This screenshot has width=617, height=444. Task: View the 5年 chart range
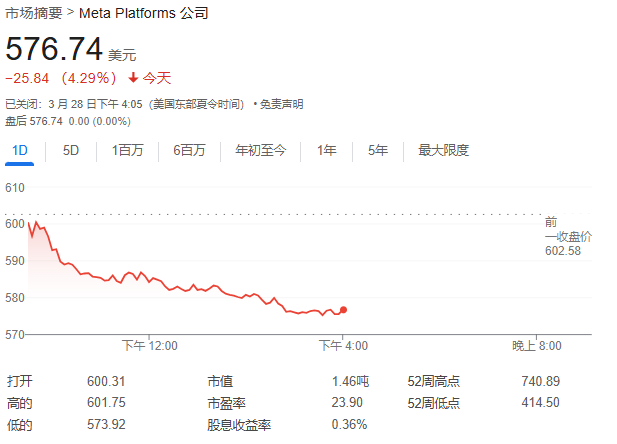click(377, 151)
